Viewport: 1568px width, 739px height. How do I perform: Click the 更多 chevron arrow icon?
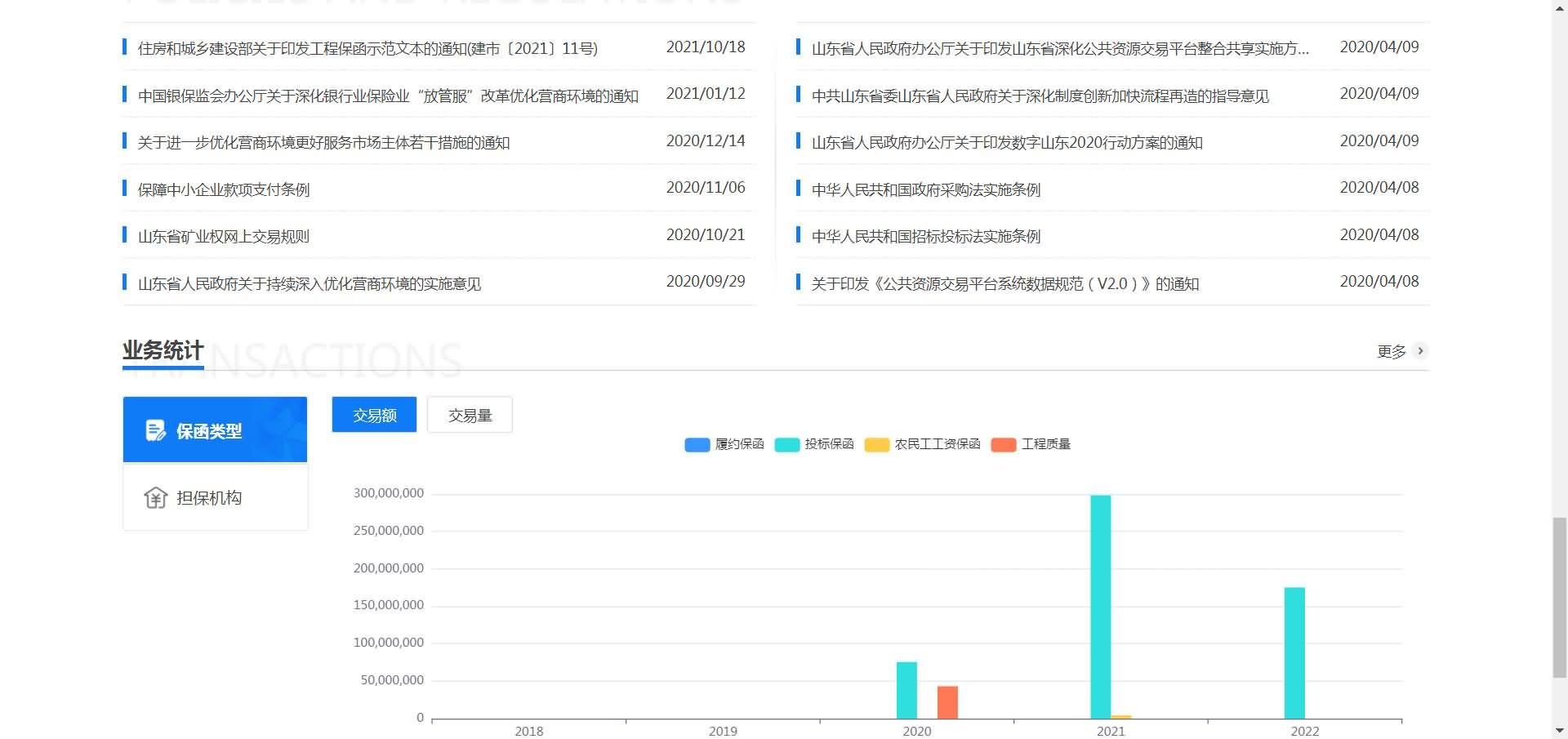pyautogui.click(x=1420, y=351)
